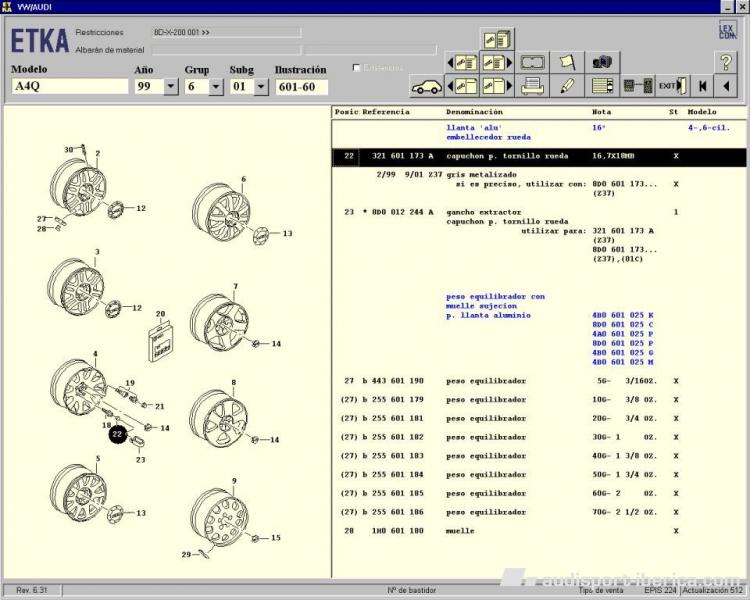Click blue link 8D0 601 025 P

pyautogui.click(x=623, y=343)
